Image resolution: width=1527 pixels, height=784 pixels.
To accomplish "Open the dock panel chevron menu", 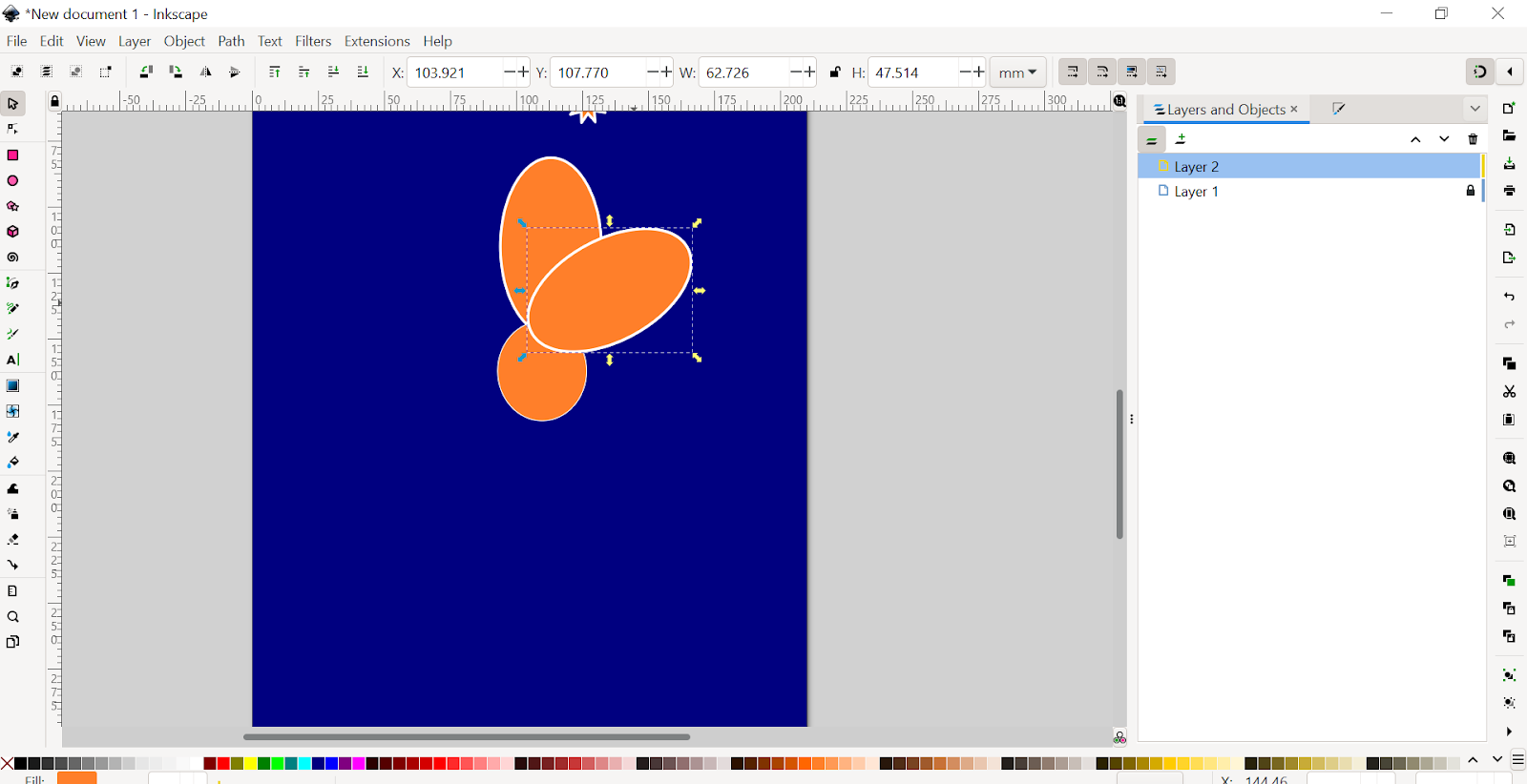I will (x=1475, y=109).
